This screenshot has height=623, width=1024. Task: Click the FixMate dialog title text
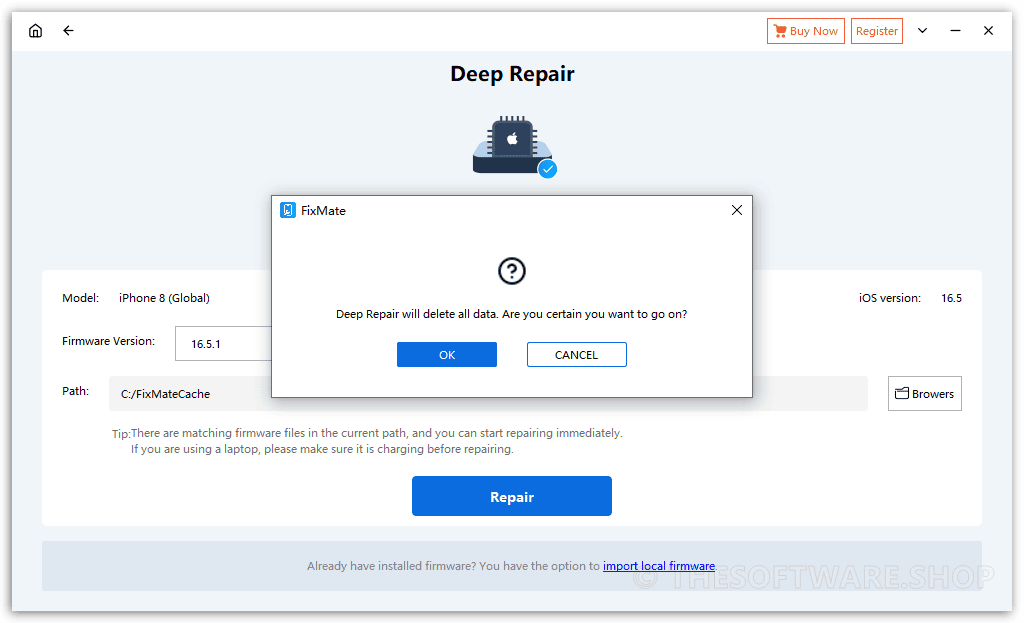tap(323, 211)
